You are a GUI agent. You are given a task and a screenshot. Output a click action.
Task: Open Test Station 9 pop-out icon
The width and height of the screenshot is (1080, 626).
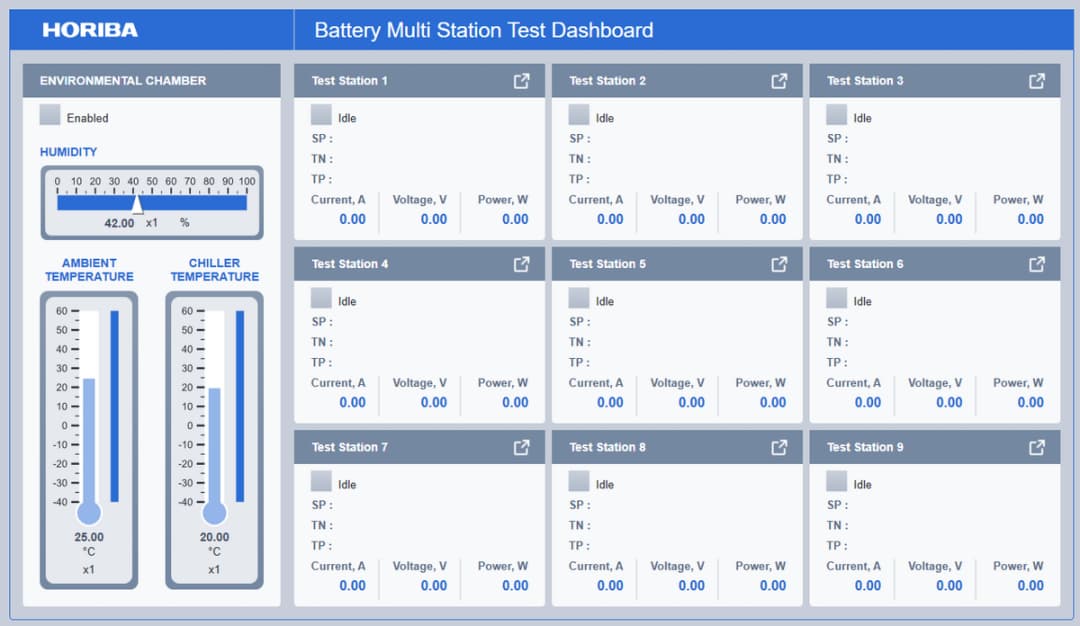pyautogui.click(x=1037, y=448)
